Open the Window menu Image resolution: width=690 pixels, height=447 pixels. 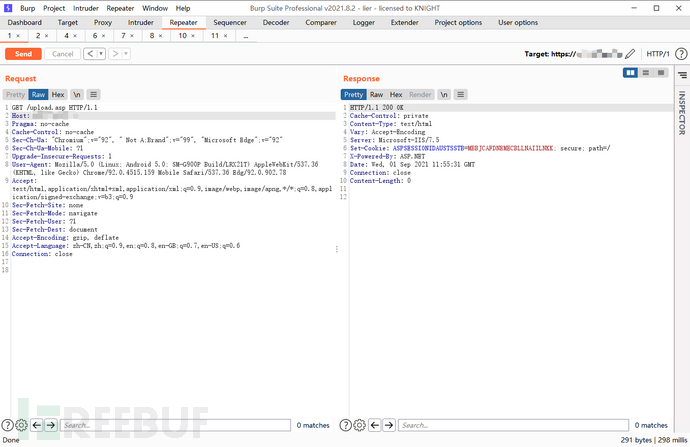(x=155, y=8)
